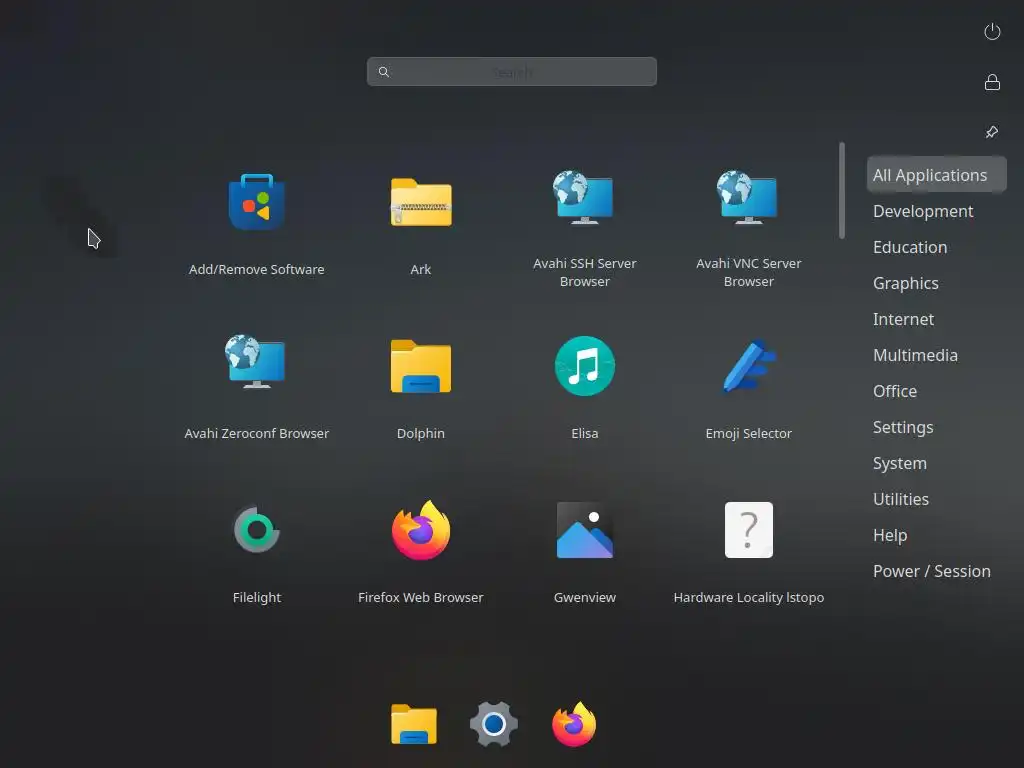Launch Avahi Zeroconf Browser
Screen dimensions: 1024x768
257,361
